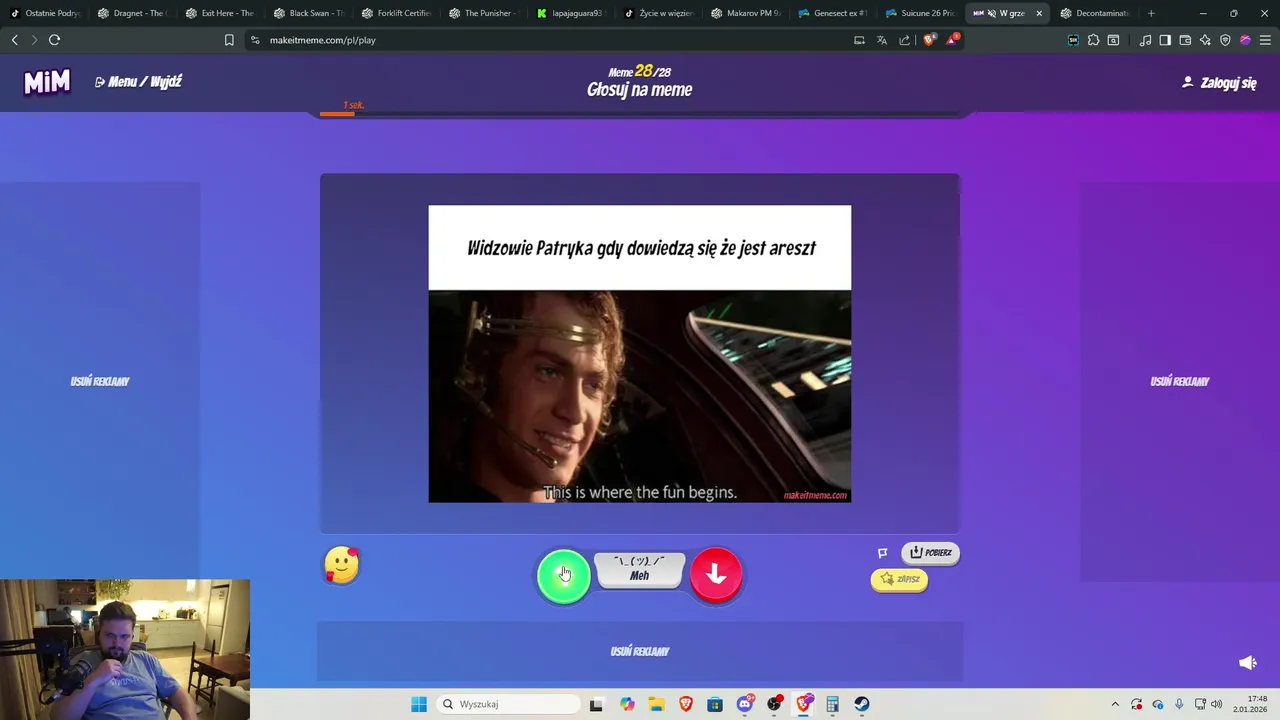The width and height of the screenshot is (1280, 720).
Task: Open the Windows Start menu
Action: [419, 704]
